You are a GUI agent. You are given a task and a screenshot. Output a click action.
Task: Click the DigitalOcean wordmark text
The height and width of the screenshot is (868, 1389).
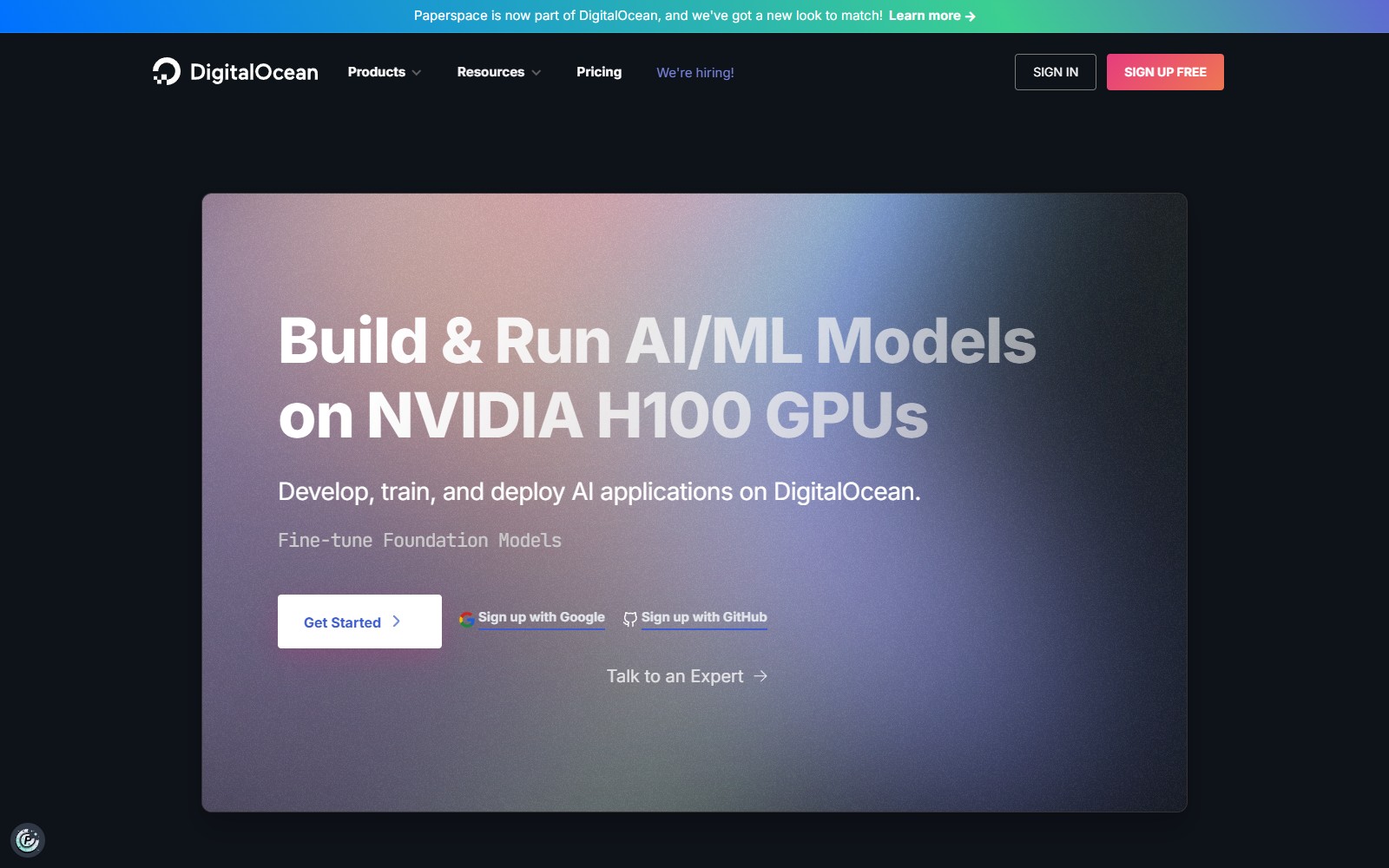254,72
